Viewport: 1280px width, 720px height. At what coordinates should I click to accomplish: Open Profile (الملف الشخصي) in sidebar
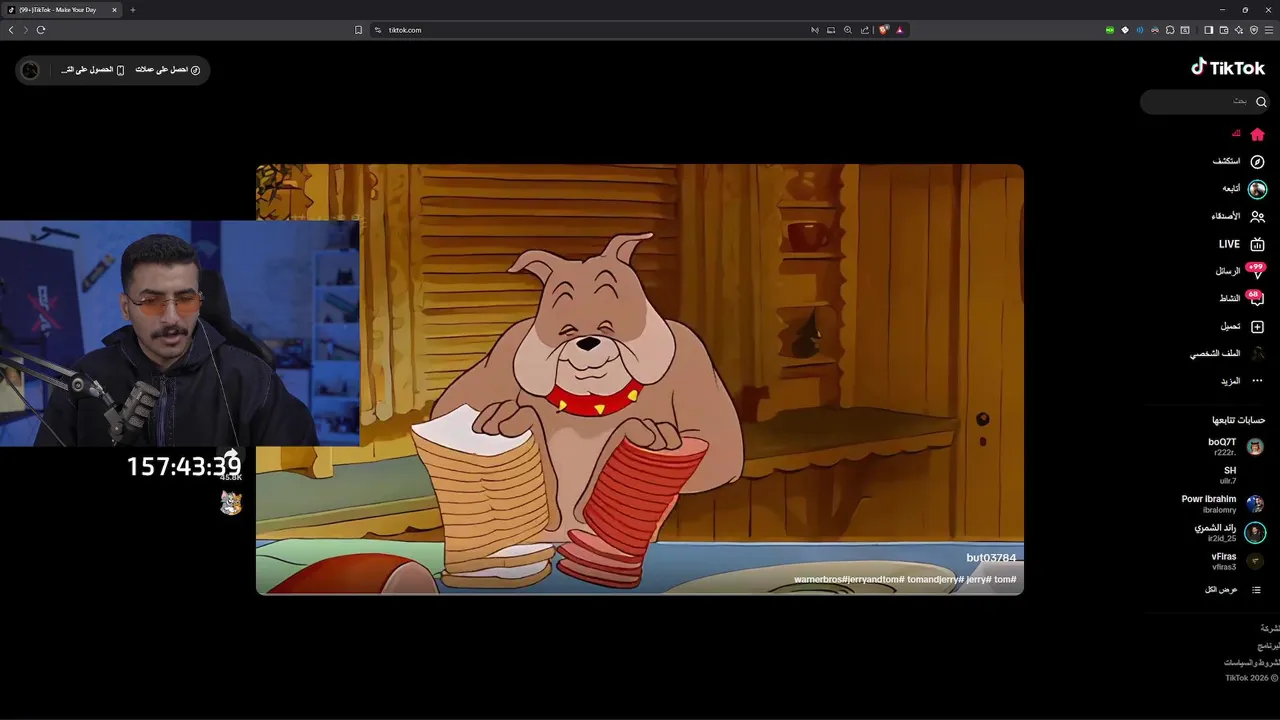[x=1227, y=353]
